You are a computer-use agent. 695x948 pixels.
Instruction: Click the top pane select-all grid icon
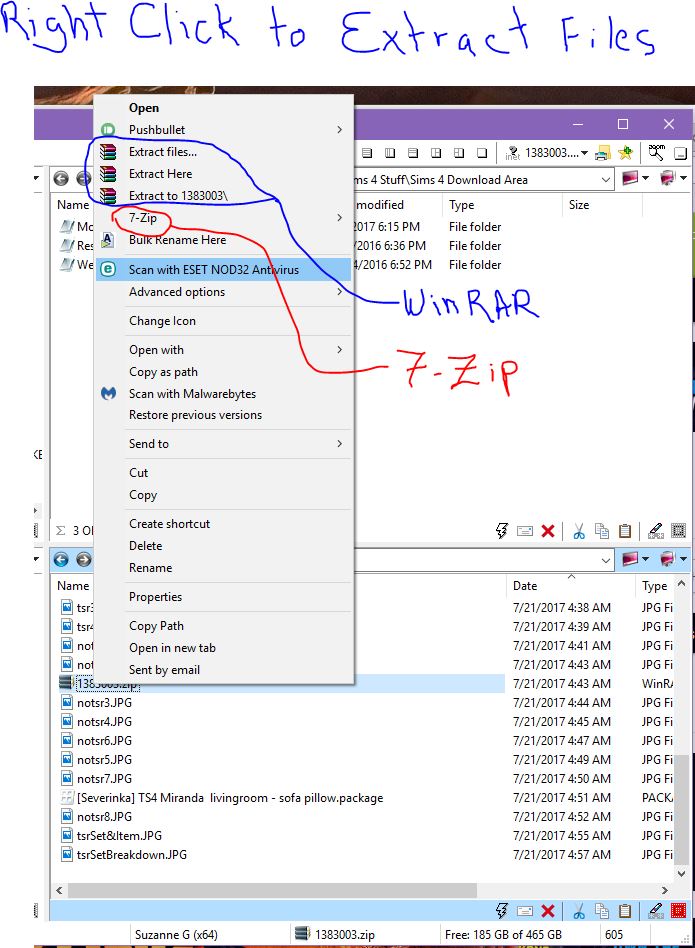679,531
